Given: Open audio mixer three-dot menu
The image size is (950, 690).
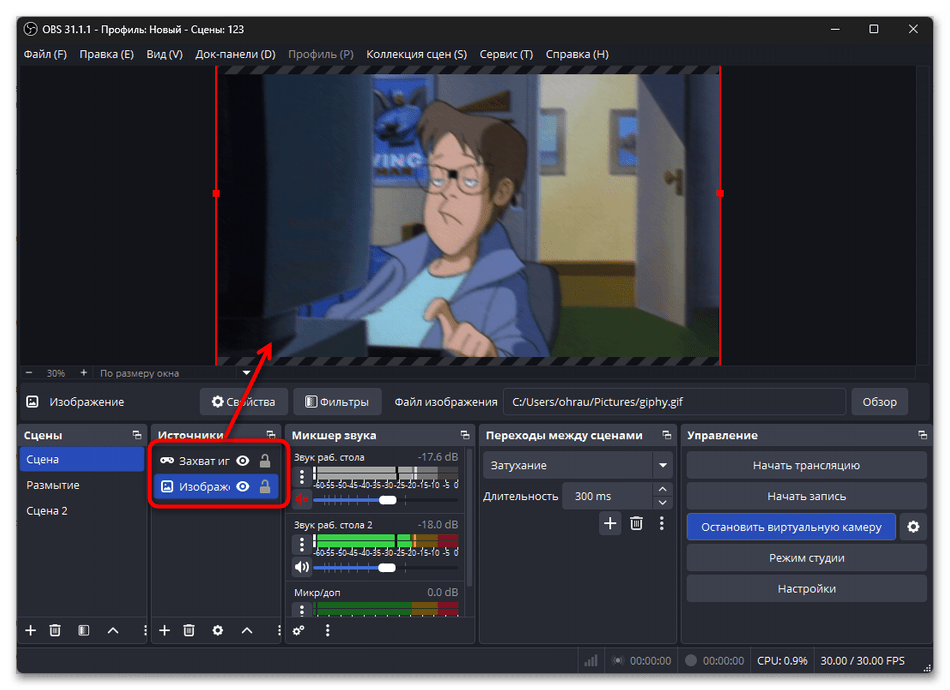Looking at the screenshot, I should tap(327, 631).
